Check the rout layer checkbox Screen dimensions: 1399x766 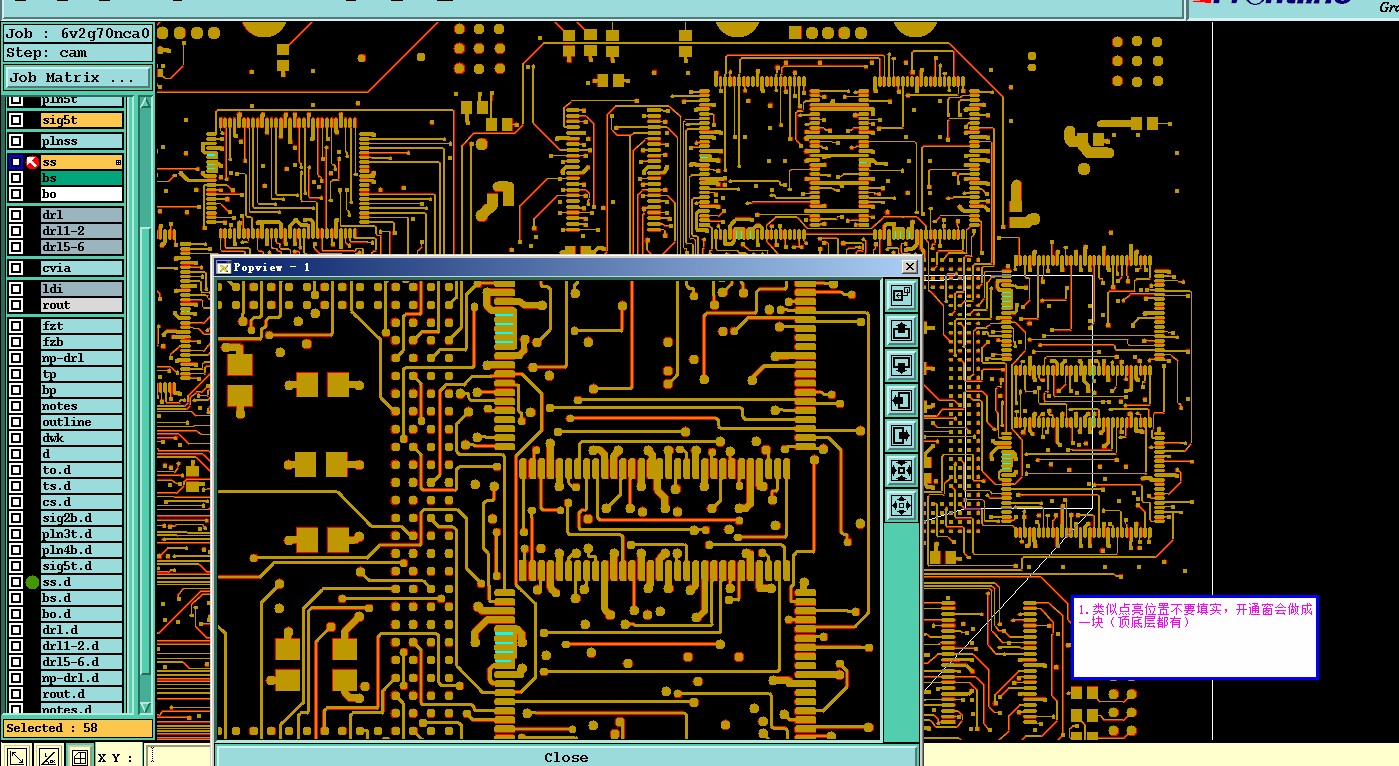pyautogui.click(x=16, y=305)
